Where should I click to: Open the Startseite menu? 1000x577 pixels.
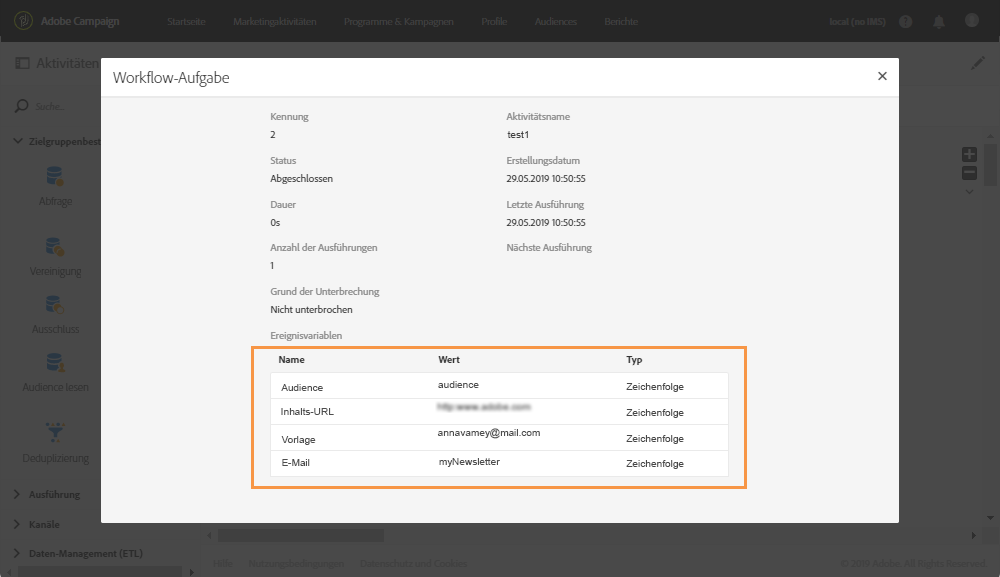(x=186, y=22)
